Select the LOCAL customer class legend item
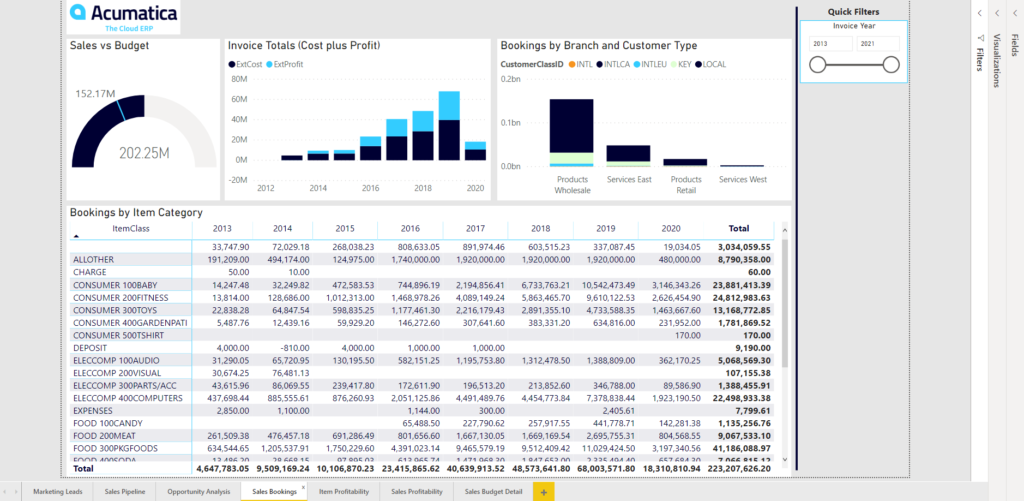This screenshot has height=501, width=1024. pyautogui.click(x=714, y=64)
